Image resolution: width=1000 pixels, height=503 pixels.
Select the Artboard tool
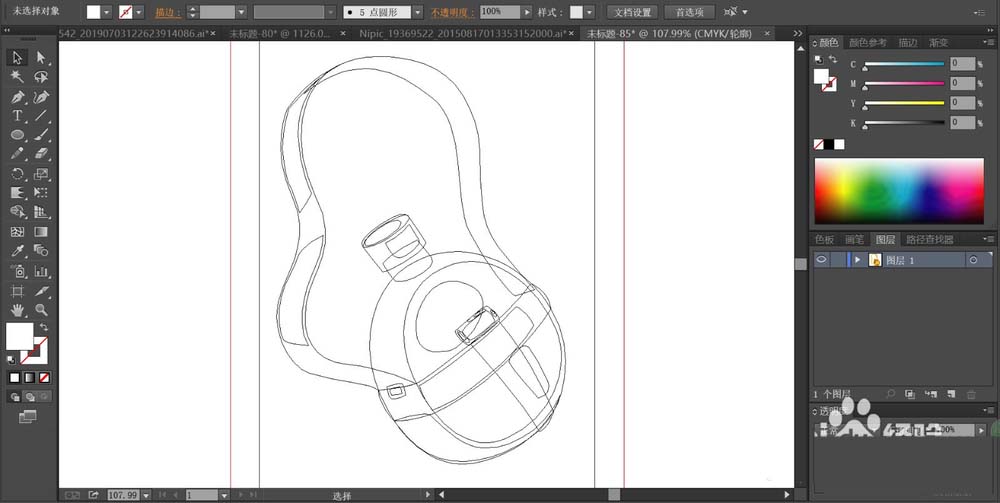(17, 291)
